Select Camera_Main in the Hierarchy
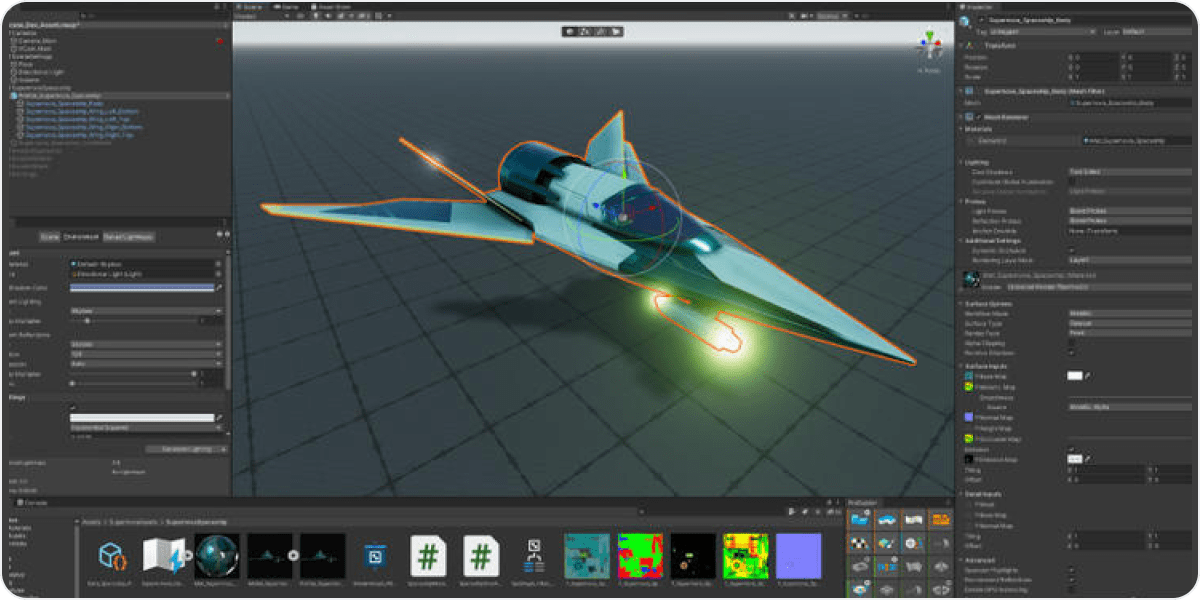Viewport: 1200px width, 600px height. (38, 41)
